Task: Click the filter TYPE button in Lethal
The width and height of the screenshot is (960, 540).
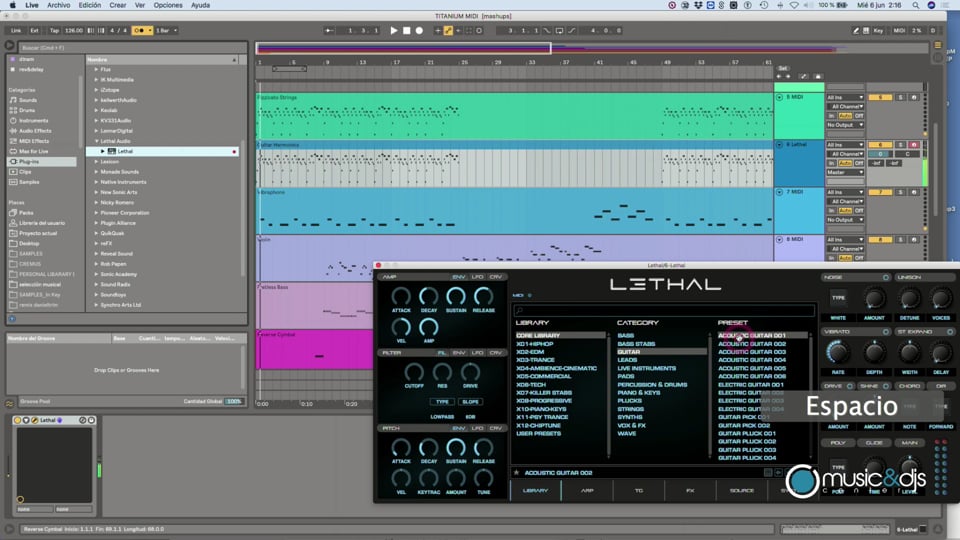Action: pyautogui.click(x=442, y=402)
